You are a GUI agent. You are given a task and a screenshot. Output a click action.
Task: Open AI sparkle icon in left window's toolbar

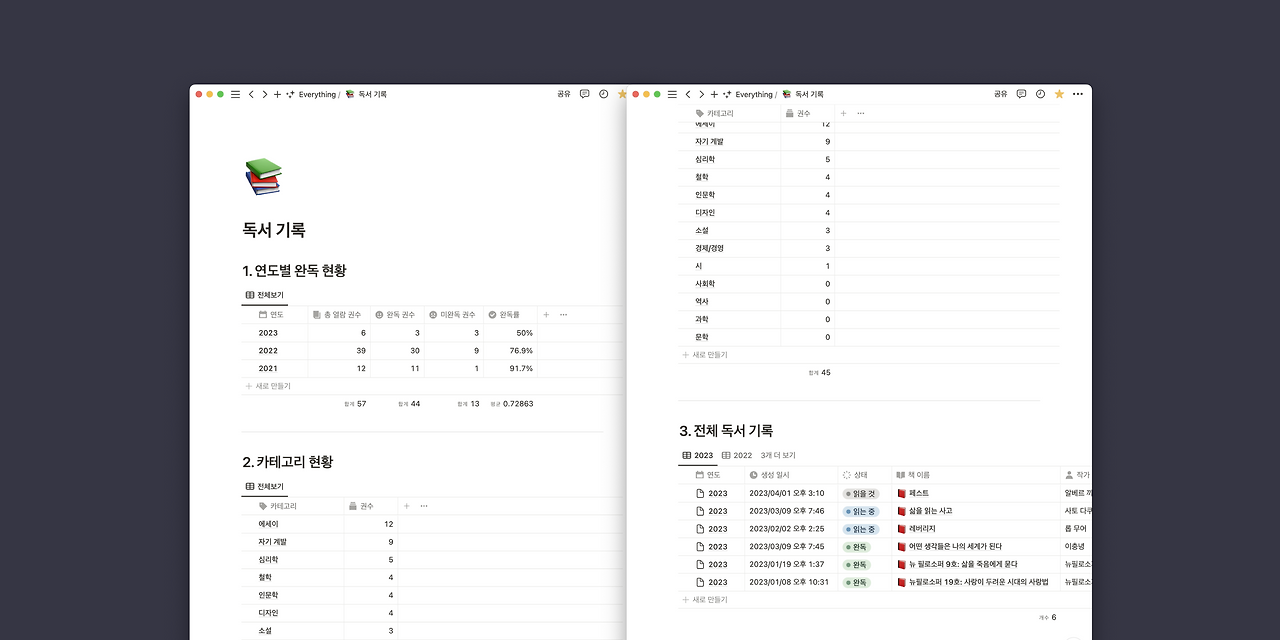pos(290,94)
